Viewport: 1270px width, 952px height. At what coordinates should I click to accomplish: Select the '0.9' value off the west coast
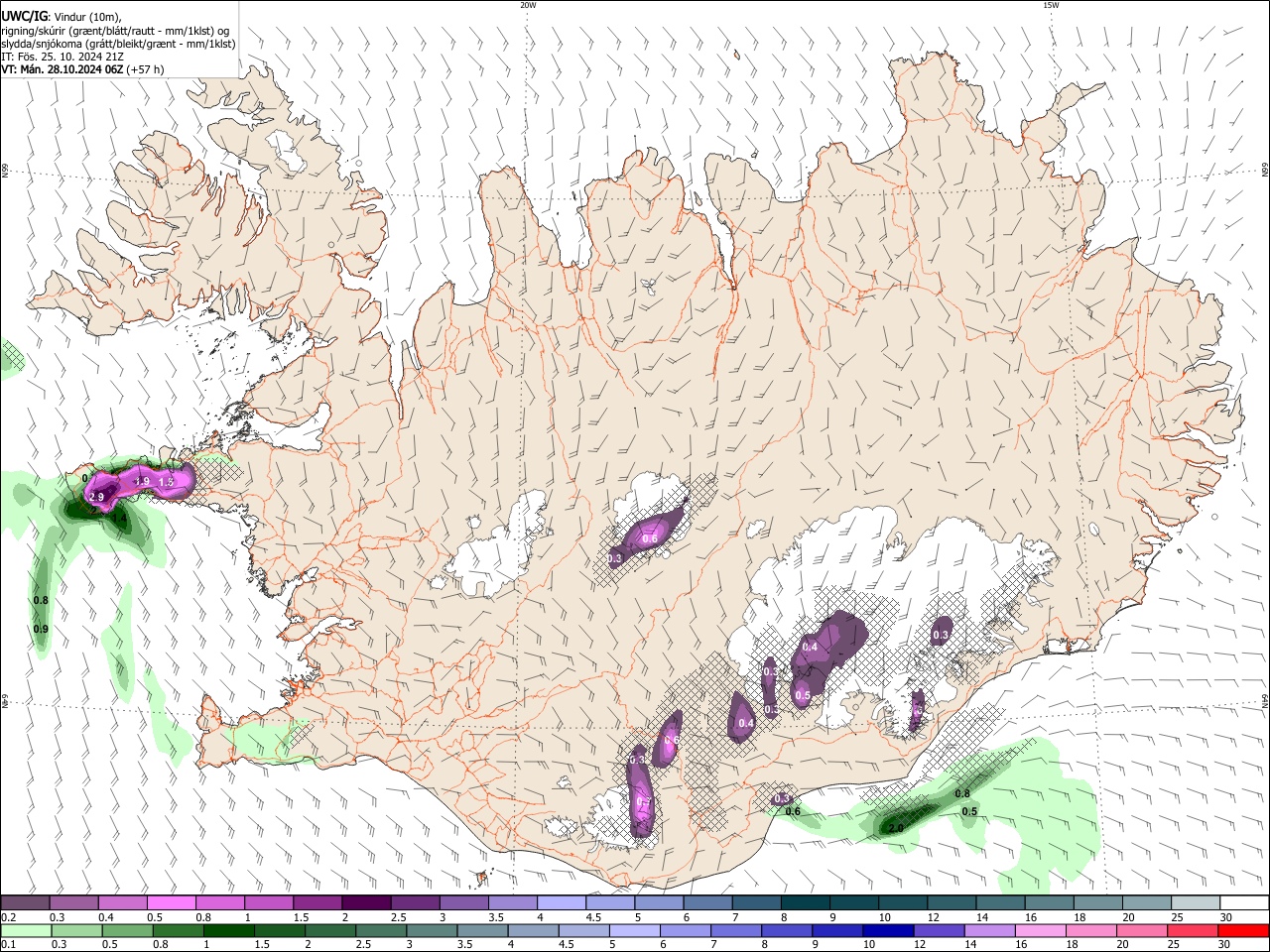coord(41,629)
